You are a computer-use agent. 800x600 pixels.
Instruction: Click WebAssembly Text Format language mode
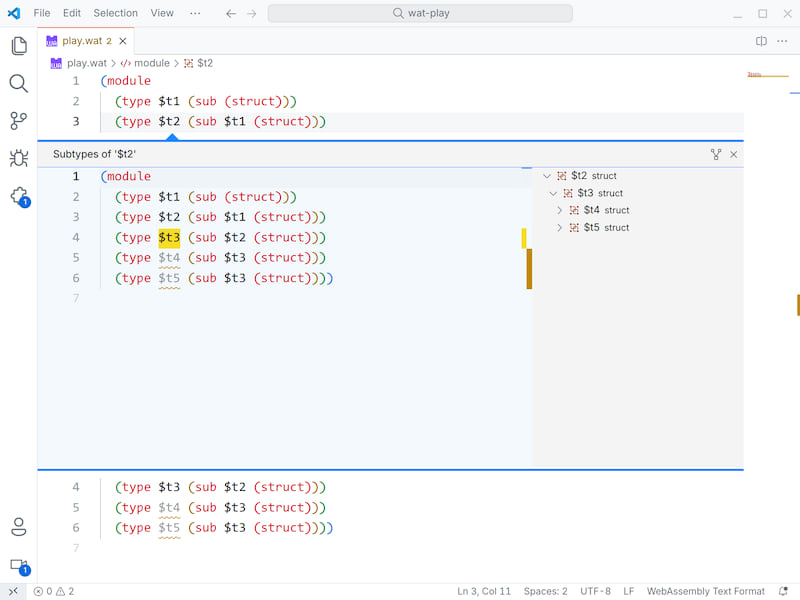pos(705,591)
